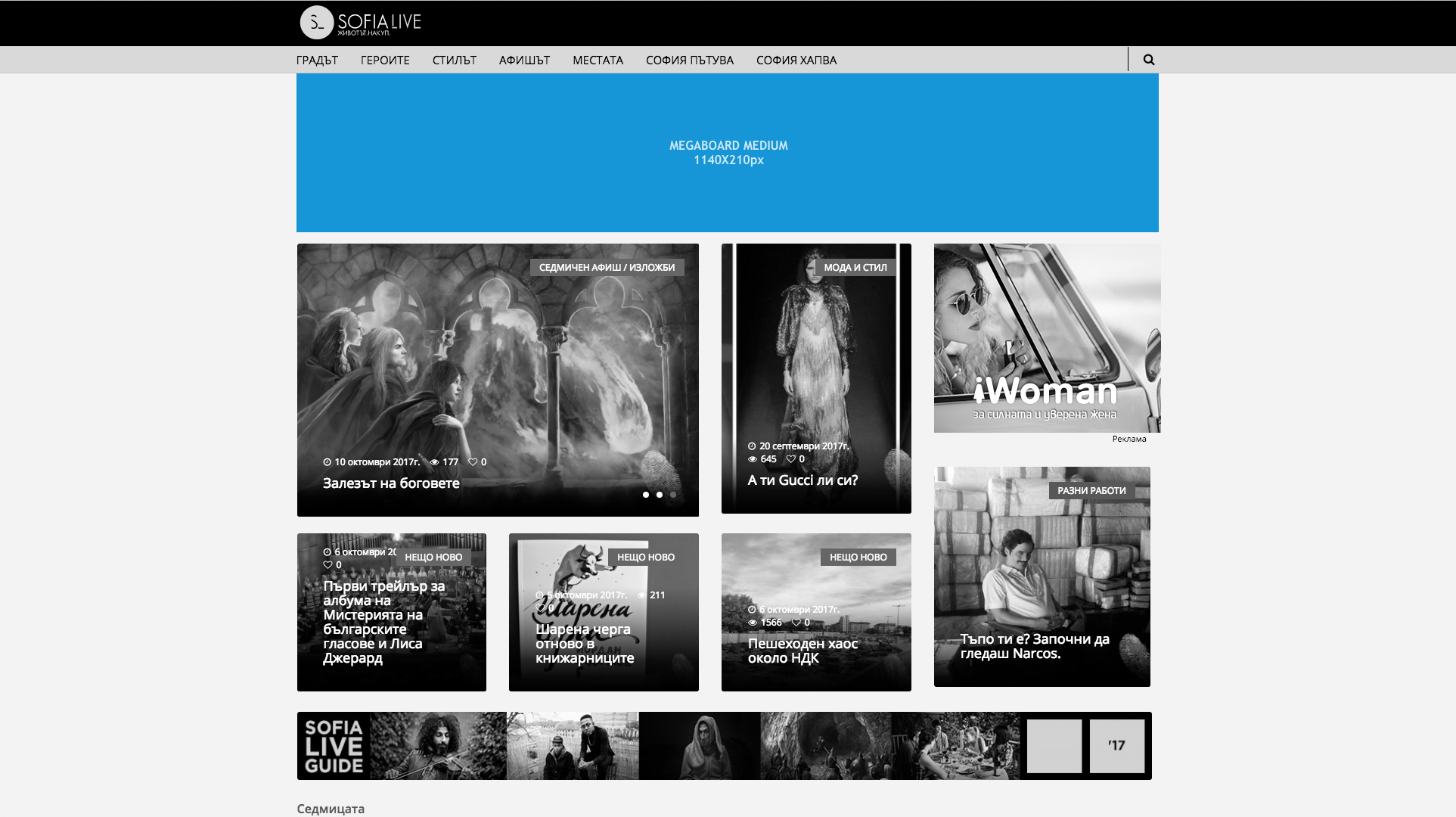1456x817 pixels.
Task: Click МОДА И СТИЛ category tag
Action: [855, 268]
